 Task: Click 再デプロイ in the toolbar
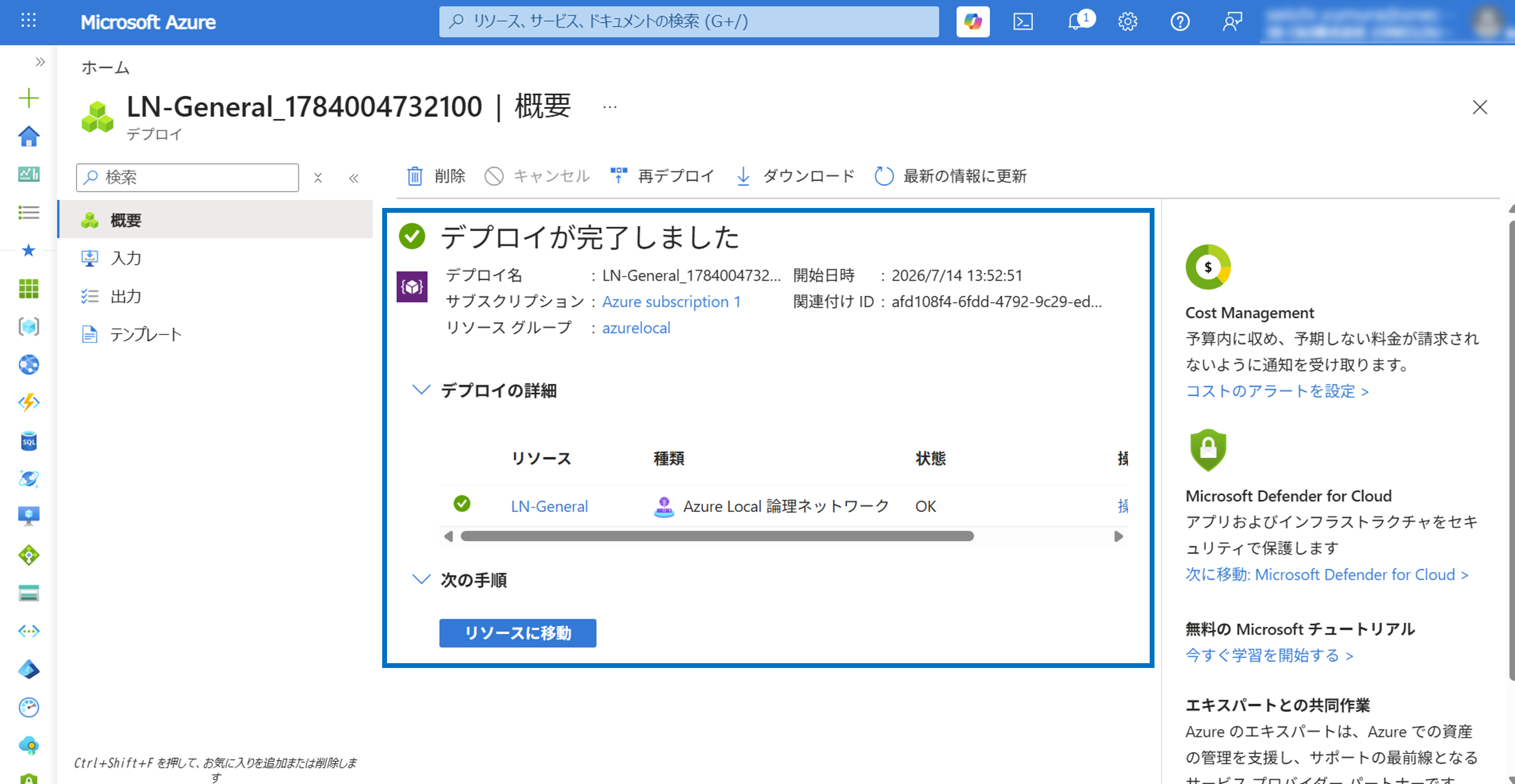click(662, 175)
